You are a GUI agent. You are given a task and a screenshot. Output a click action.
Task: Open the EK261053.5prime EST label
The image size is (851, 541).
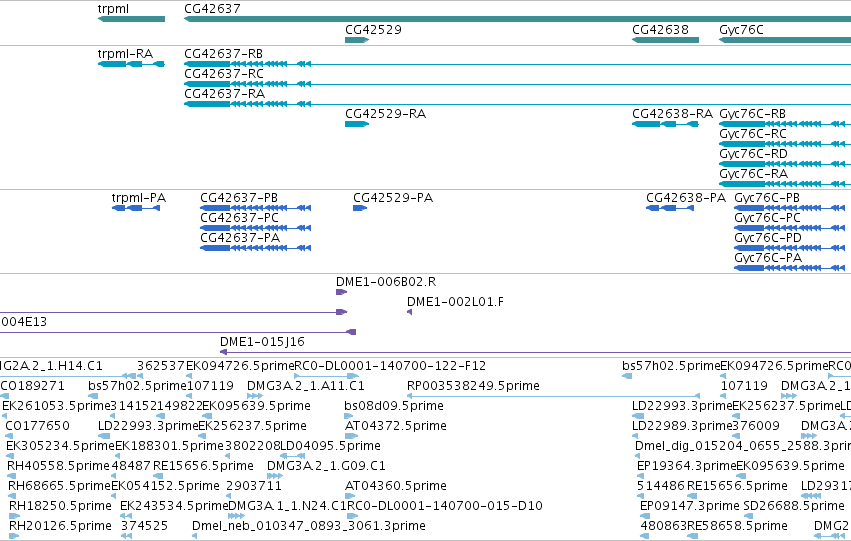(56, 406)
